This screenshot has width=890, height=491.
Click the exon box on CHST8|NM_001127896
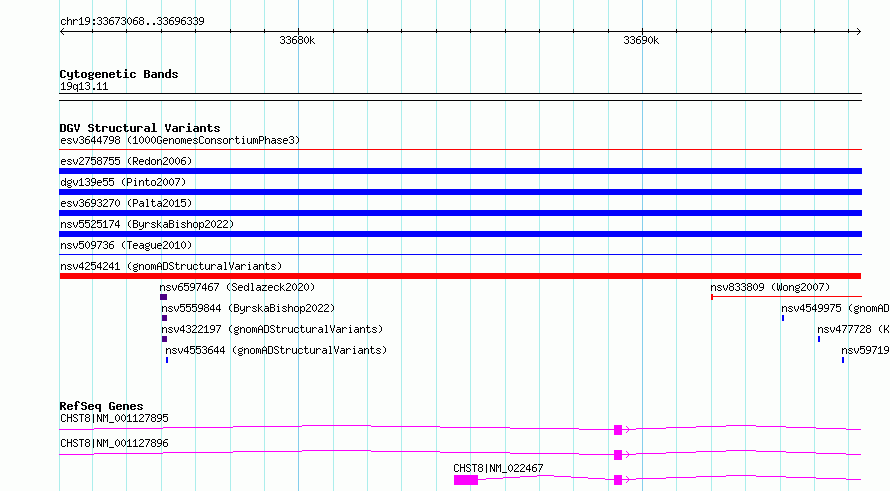coord(618,455)
